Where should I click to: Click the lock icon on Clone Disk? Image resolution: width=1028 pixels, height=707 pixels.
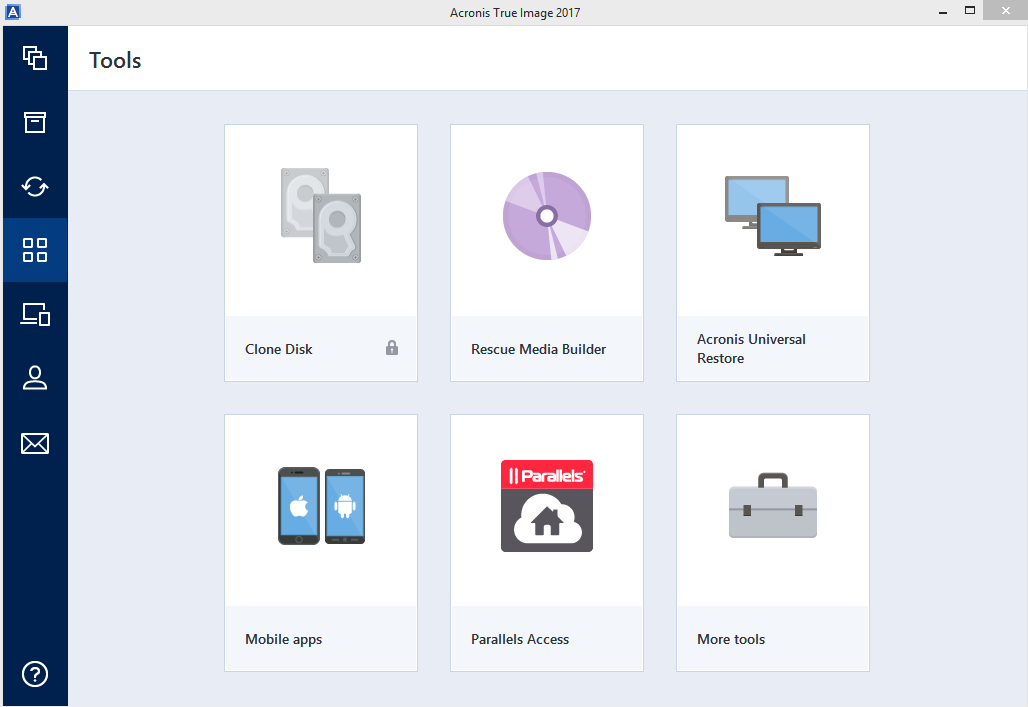click(392, 348)
